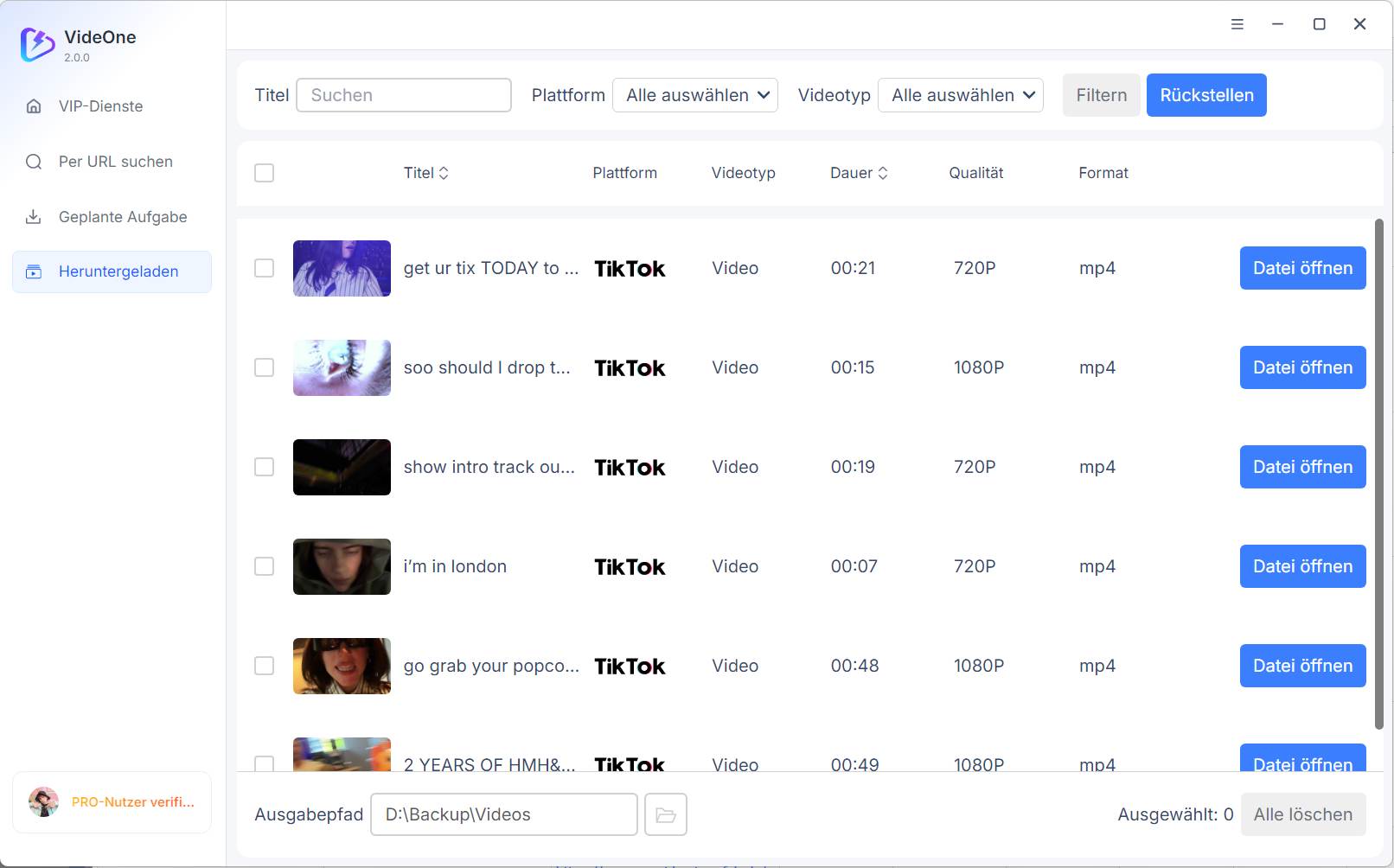Click the magnifier icon beside Per URL suchen
The image size is (1394, 868).
click(x=34, y=162)
